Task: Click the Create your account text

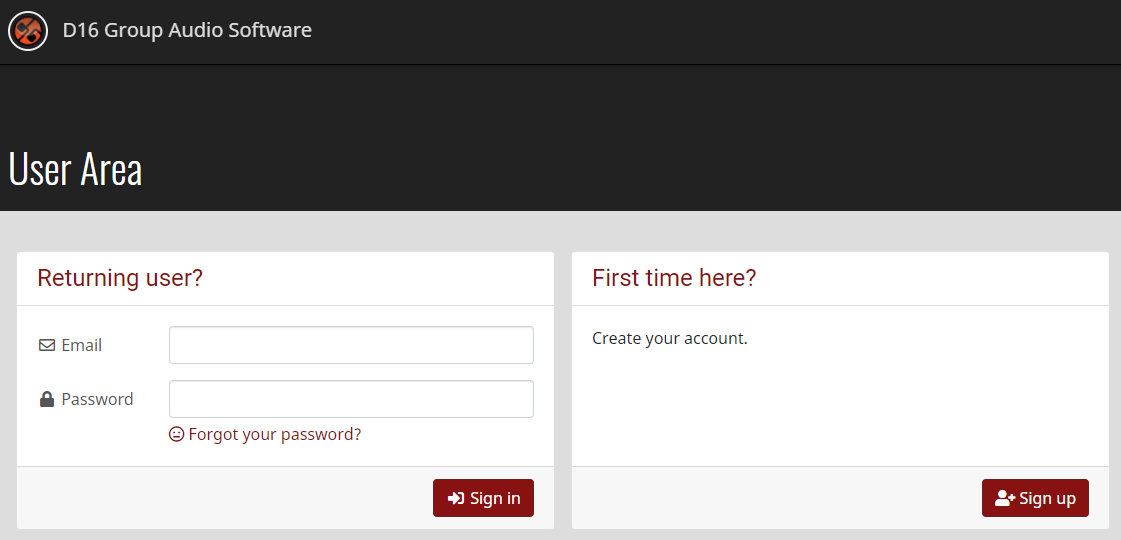Action: click(670, 338)
